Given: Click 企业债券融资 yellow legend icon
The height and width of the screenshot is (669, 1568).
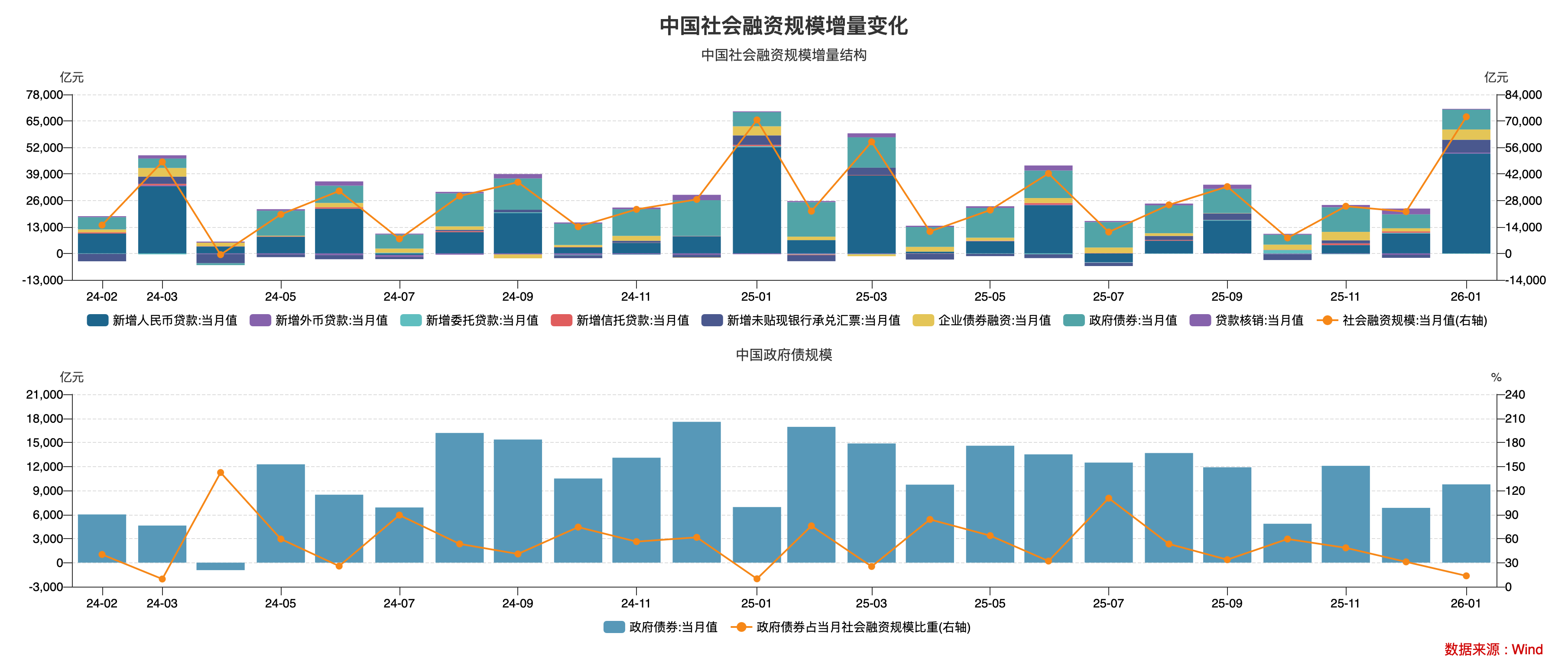Looking at the screenshot, I should [923, 320].
